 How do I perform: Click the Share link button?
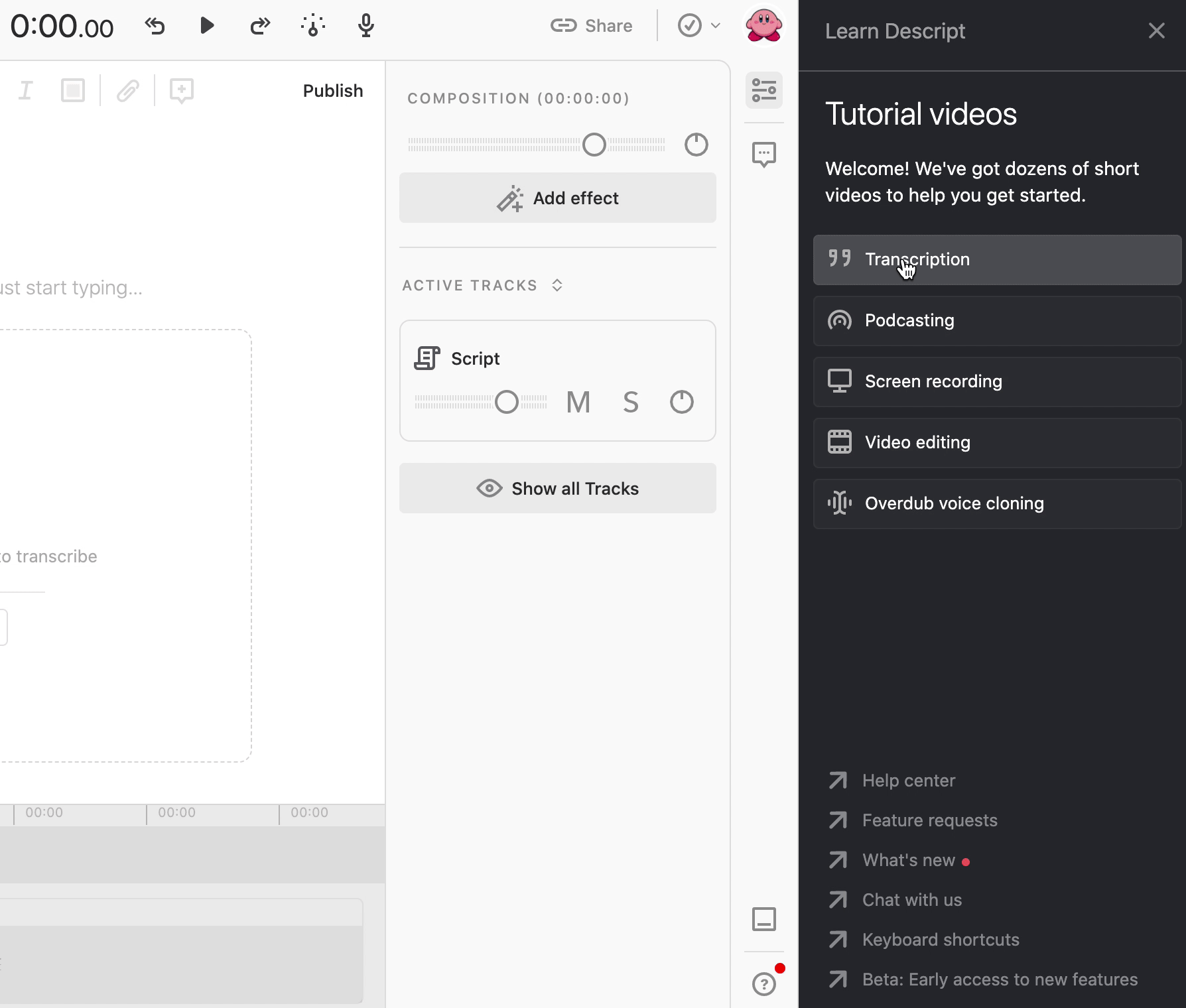[x=592, y=26]
